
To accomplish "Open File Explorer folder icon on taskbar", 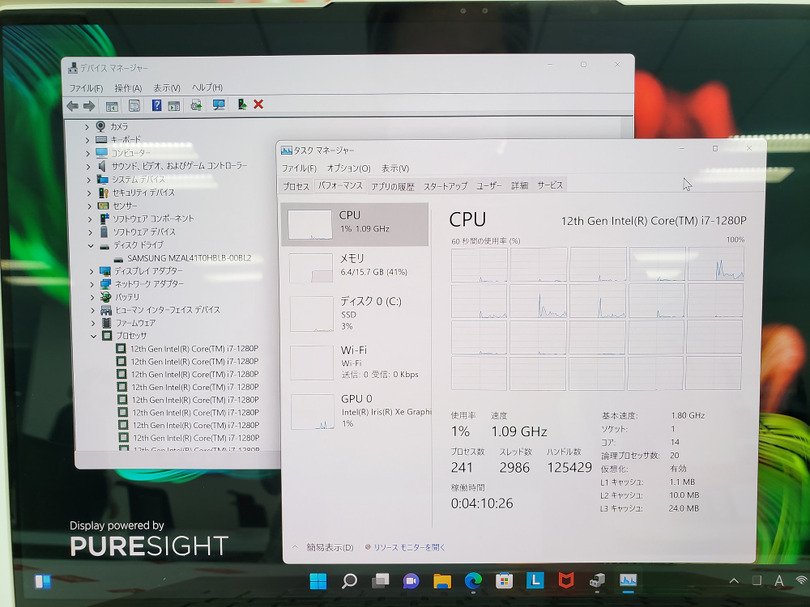I will pos(442,581).
